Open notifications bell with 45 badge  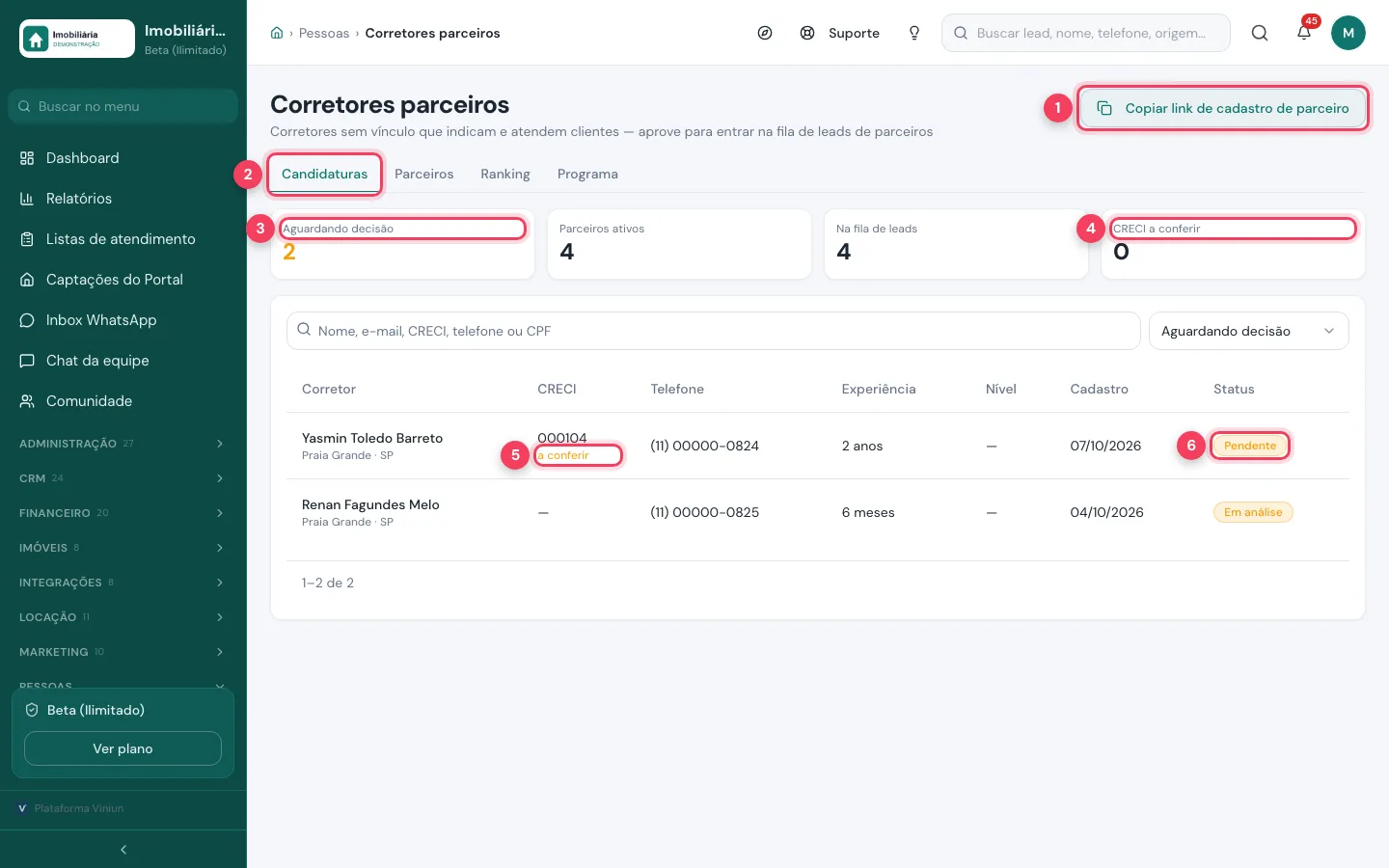coord(1304,33)
